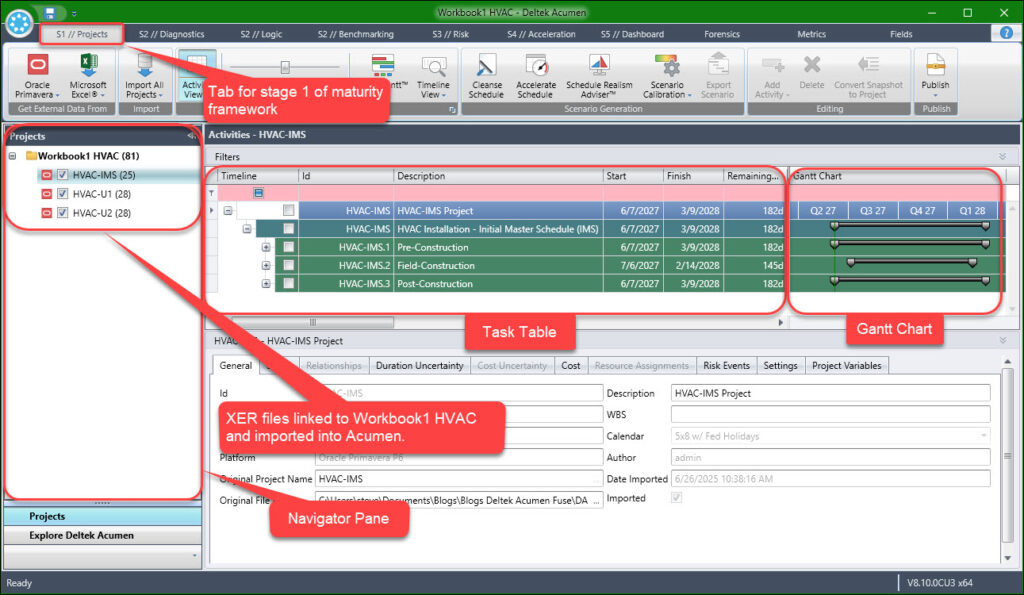This screenshot has height=595, width=1024.
Task: Click the Save icon in title bar
Action: click(50, 12)
